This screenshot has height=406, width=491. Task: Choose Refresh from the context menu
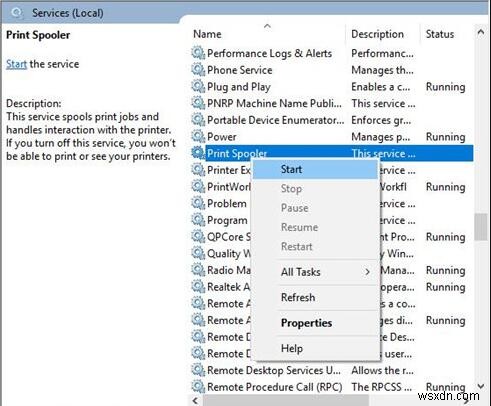[315, 297]
